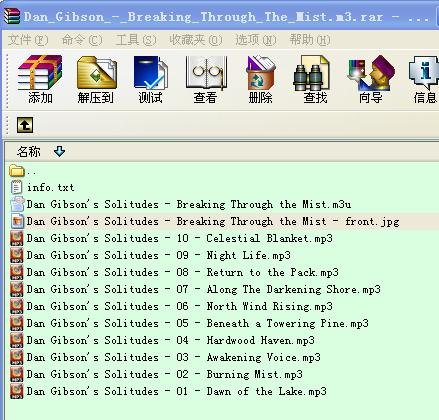Click the front.jpg image file icon

[x=17, y=221]
